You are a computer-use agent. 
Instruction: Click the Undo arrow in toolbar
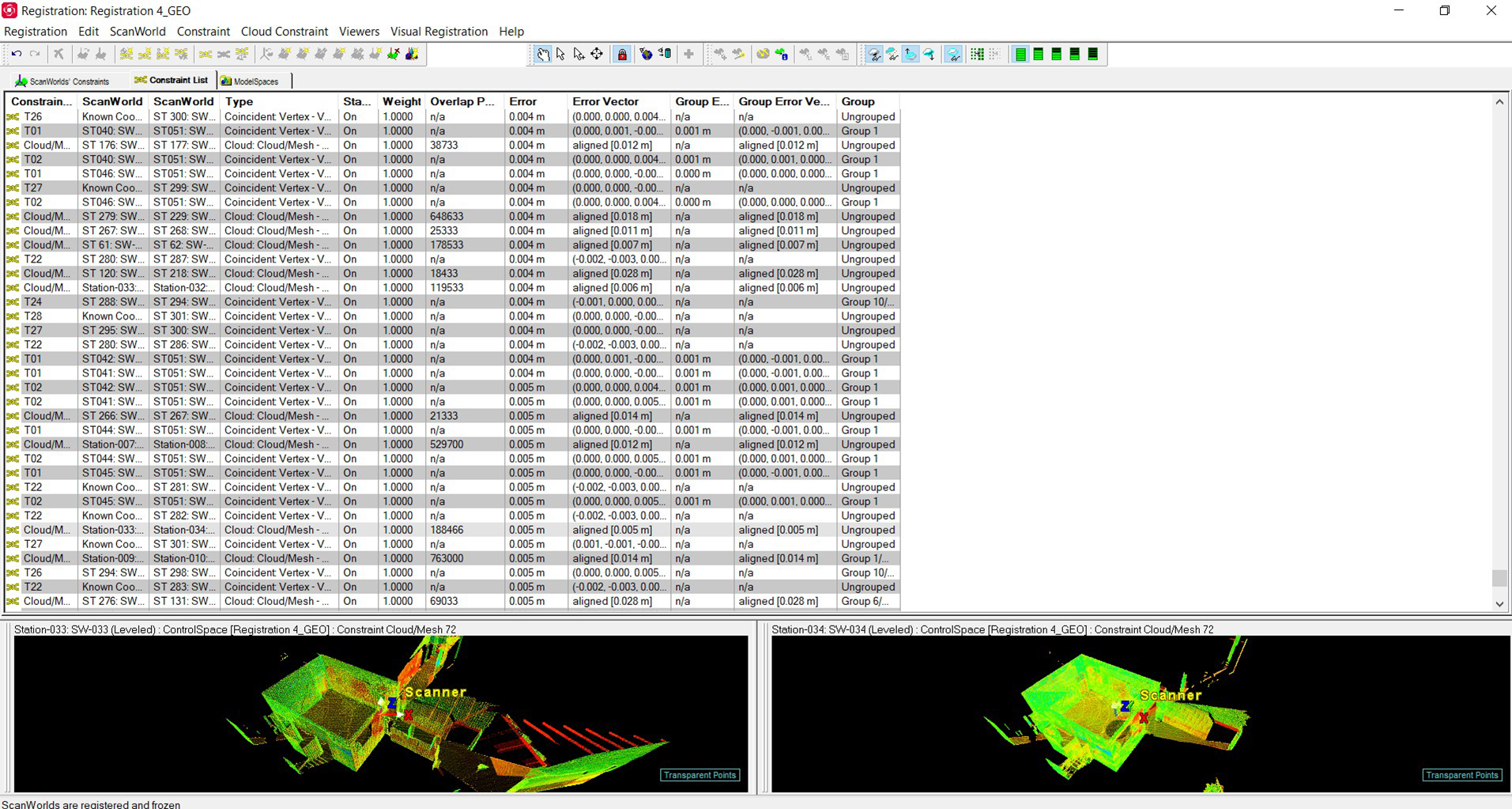pos(17,54)
